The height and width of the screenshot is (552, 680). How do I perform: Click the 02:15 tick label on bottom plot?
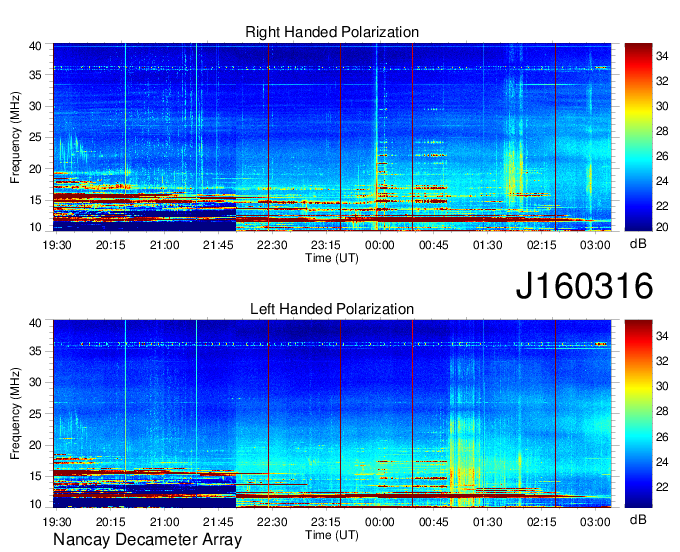point(541,522)
